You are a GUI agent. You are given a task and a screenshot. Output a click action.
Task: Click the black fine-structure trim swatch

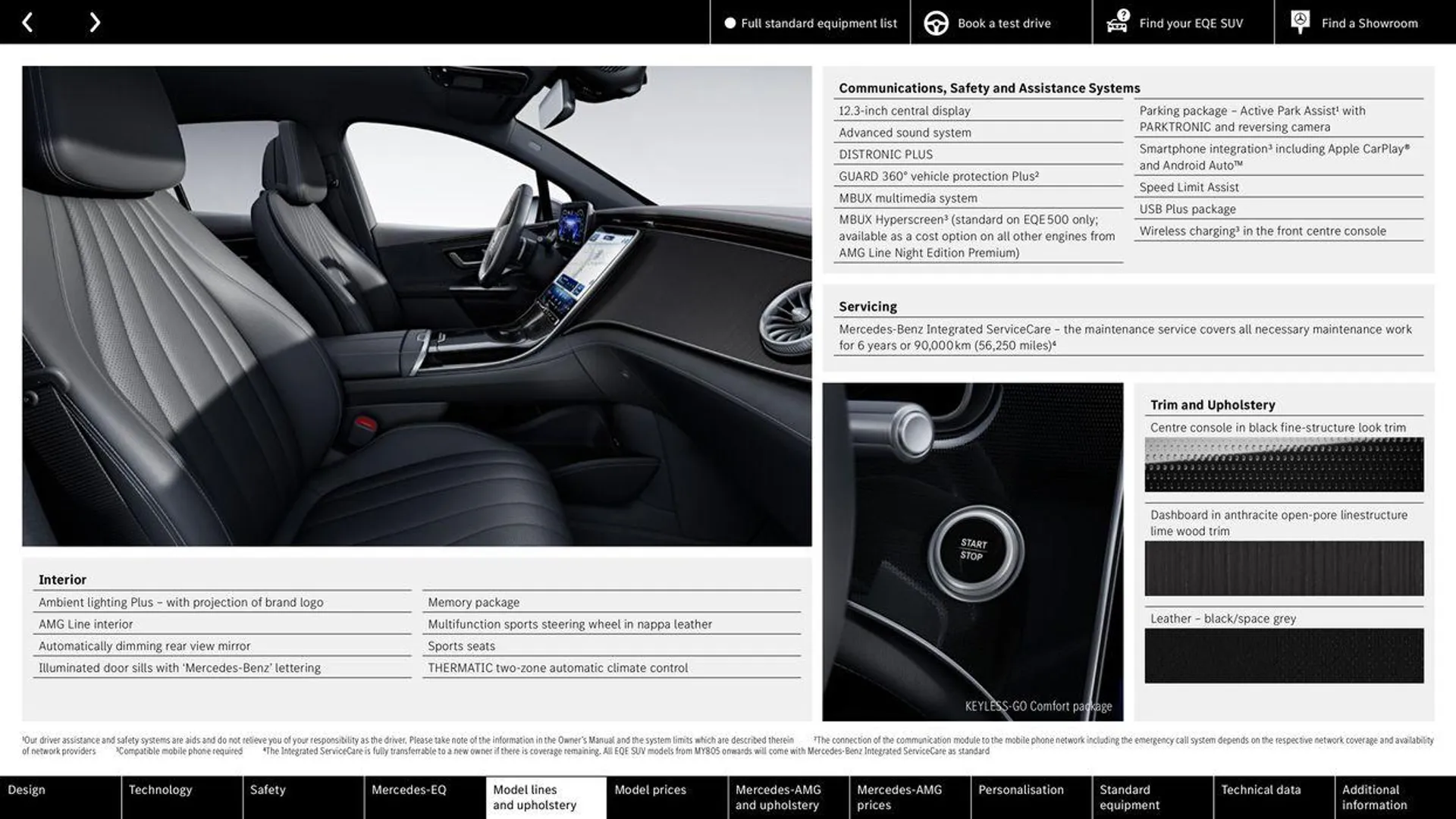coord(1284,465)
